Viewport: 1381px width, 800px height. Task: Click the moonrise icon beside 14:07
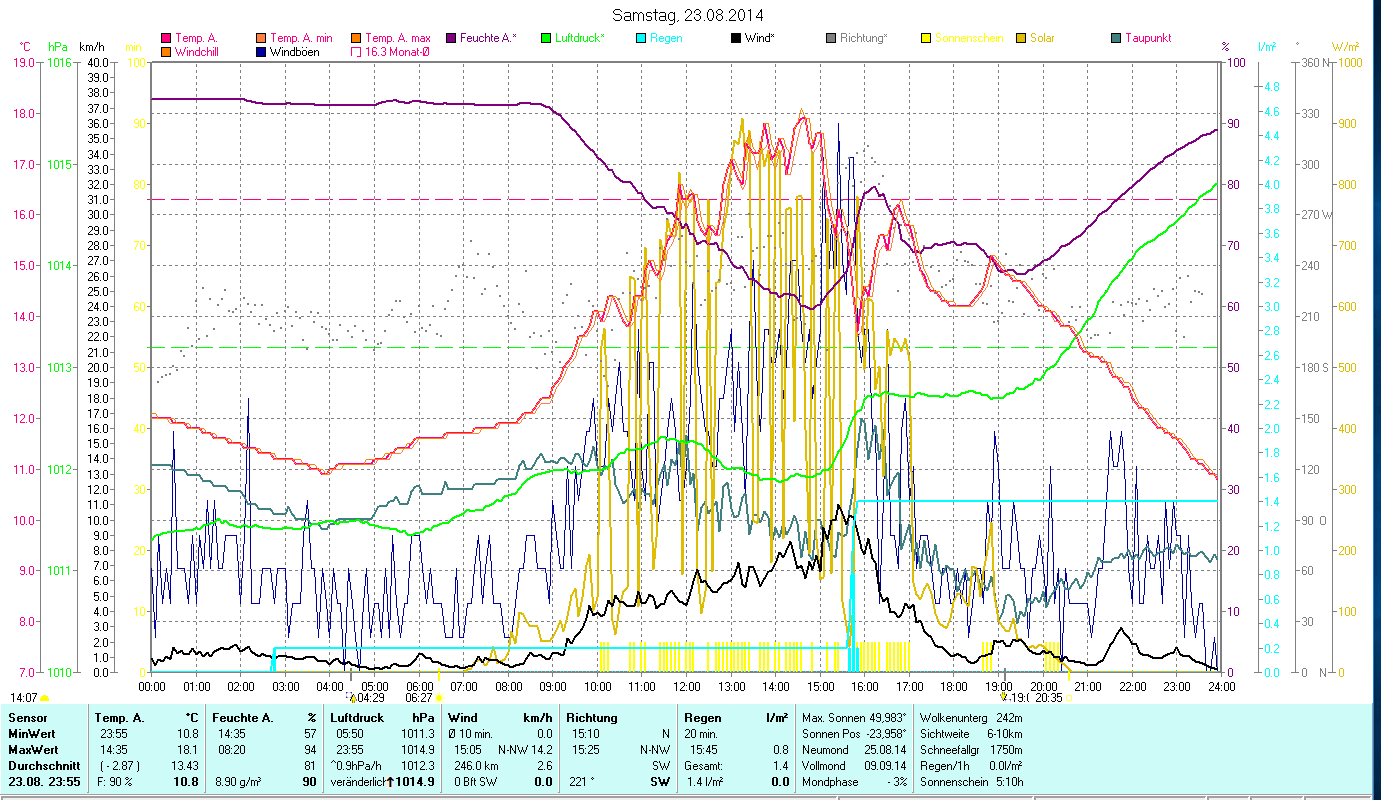(x=45, y=698)
